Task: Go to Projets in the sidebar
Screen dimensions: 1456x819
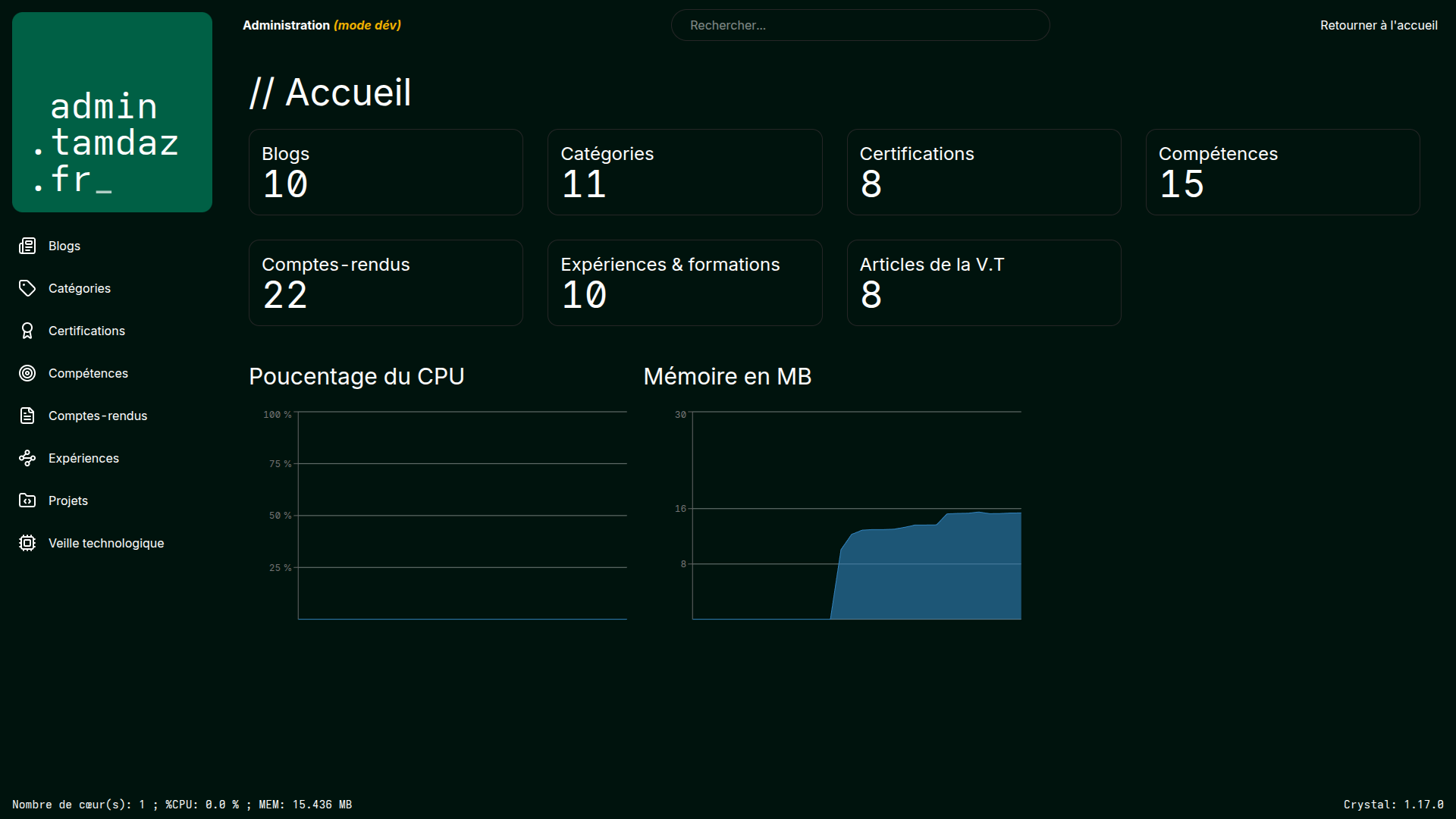Action: point(68,500)
